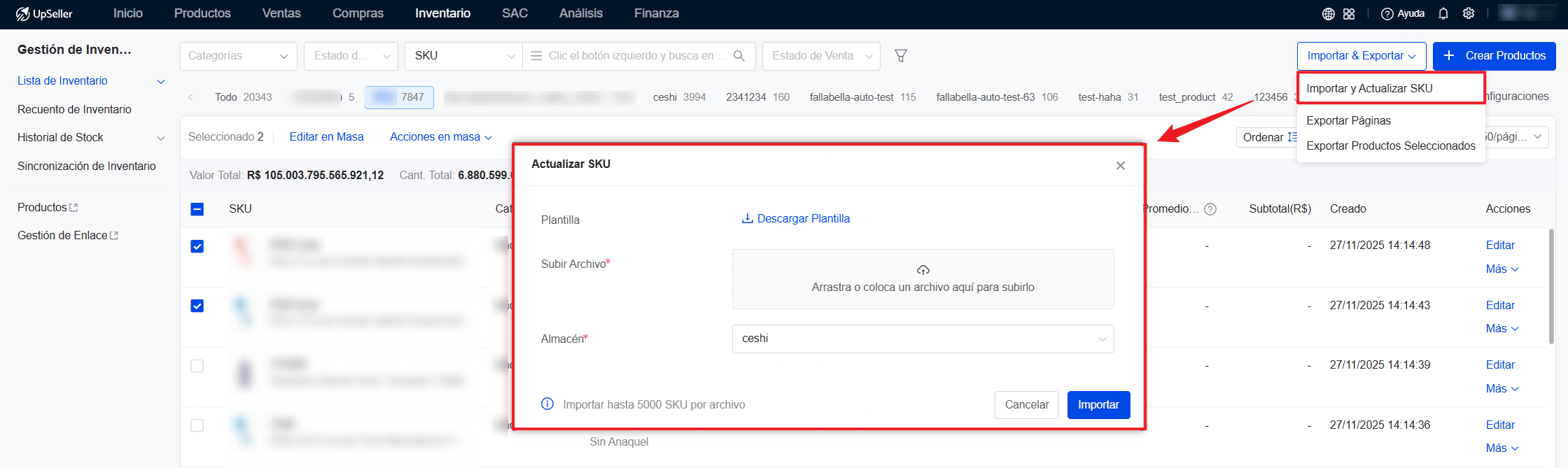Expand Más for the 14:14:39 row

click(1502, 389)
